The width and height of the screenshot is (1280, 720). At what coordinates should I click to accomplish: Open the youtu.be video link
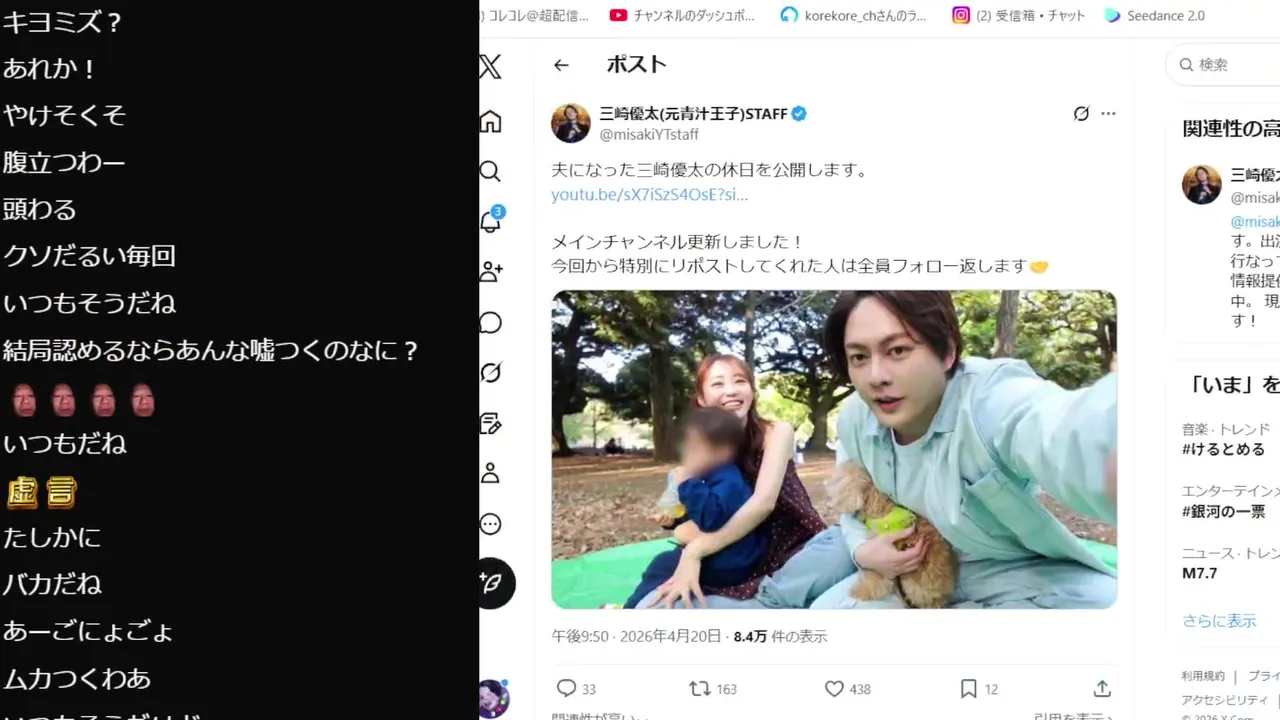(x=649, y=194)
